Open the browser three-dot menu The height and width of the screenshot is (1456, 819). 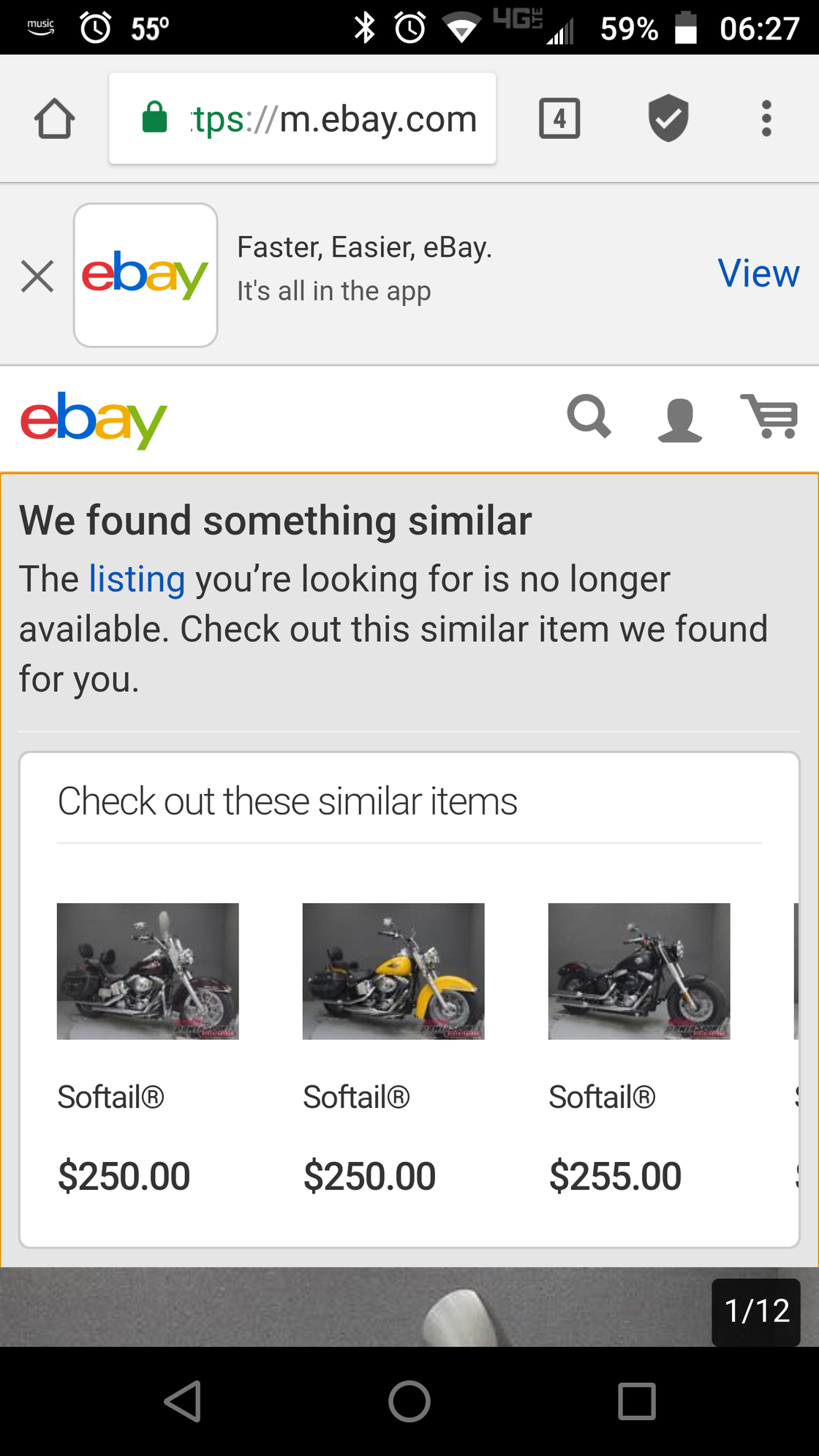click(x=766, y=118)
